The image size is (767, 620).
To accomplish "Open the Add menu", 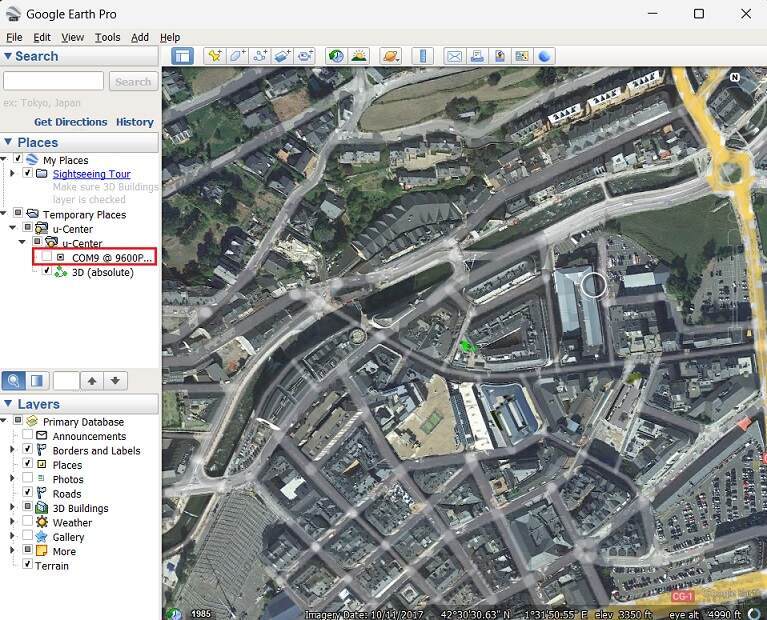I will (140, 37).
